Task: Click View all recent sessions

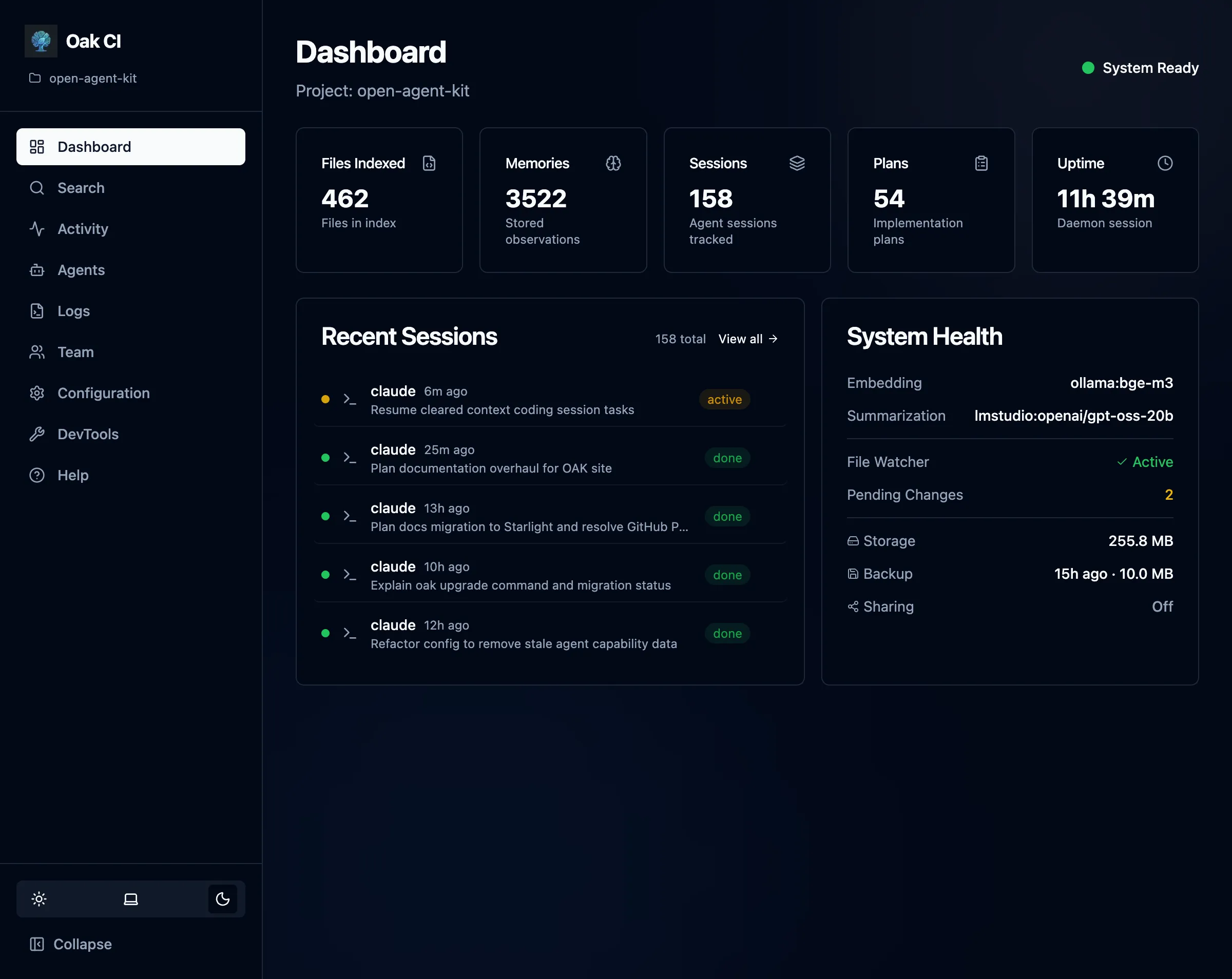Action: click(x=747, y=339)
